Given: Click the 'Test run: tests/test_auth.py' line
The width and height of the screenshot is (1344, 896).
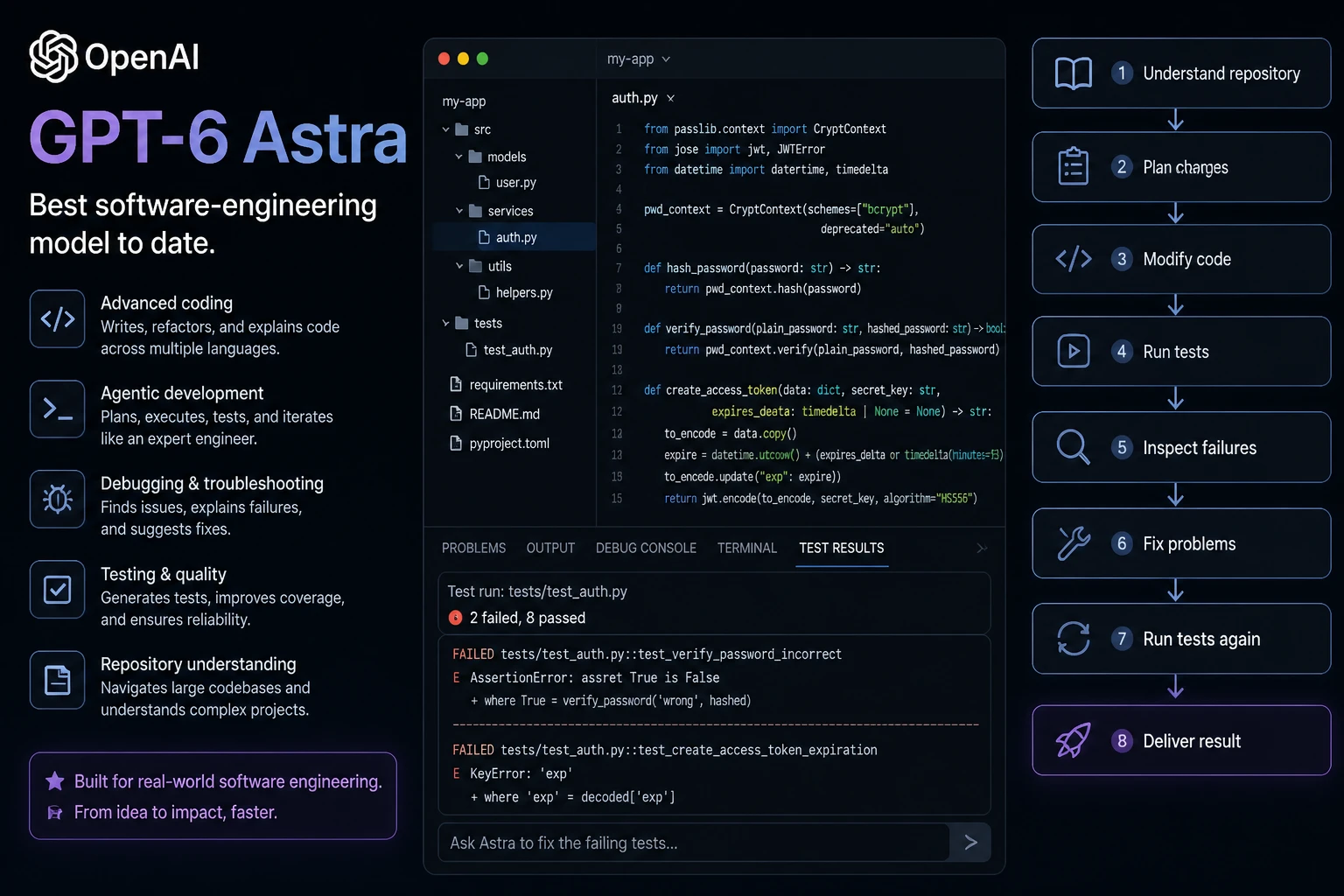Looking at the screenshot, I should pos(537,591).
